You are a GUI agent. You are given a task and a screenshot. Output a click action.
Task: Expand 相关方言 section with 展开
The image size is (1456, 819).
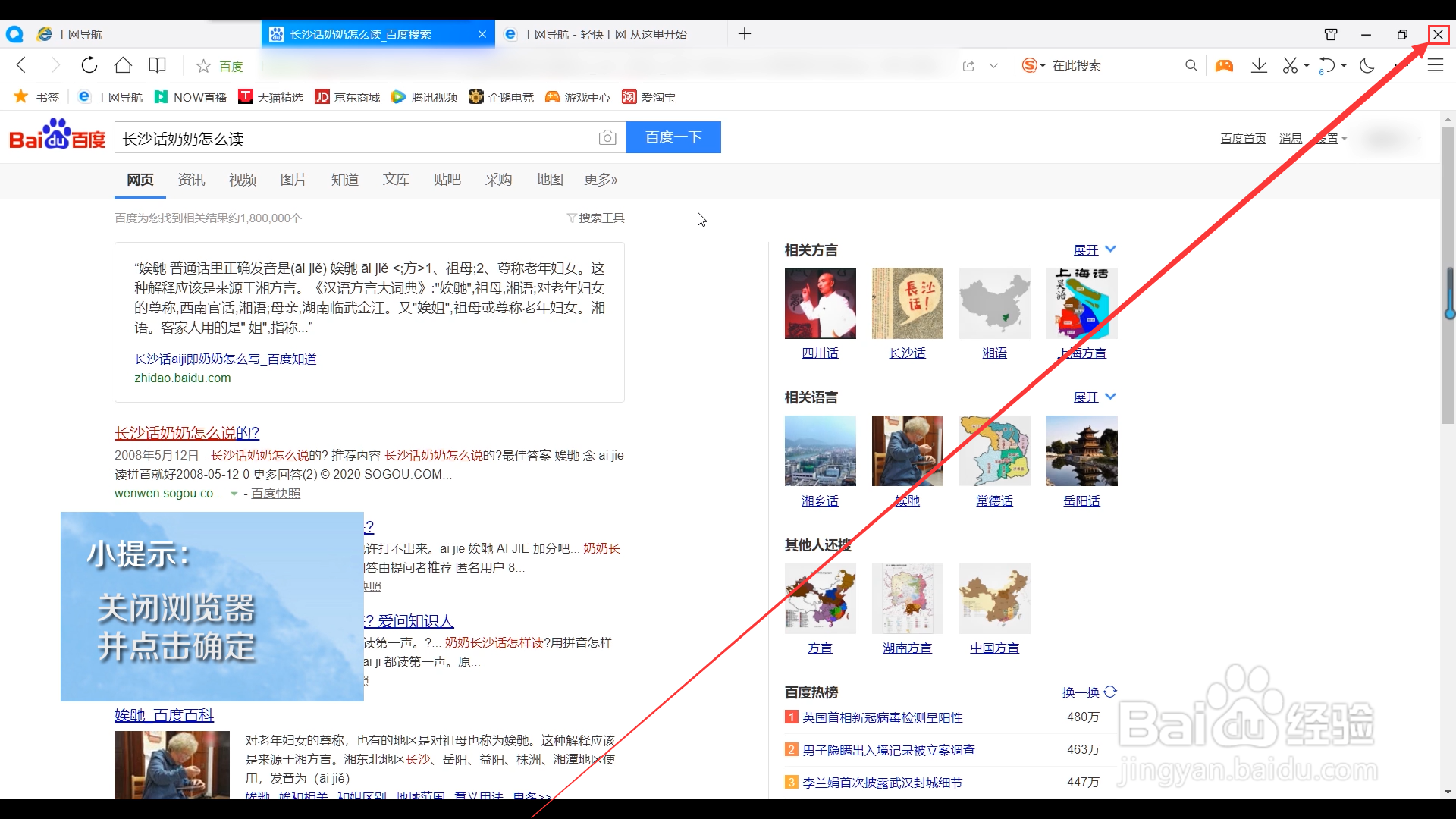click(1095, 249)
